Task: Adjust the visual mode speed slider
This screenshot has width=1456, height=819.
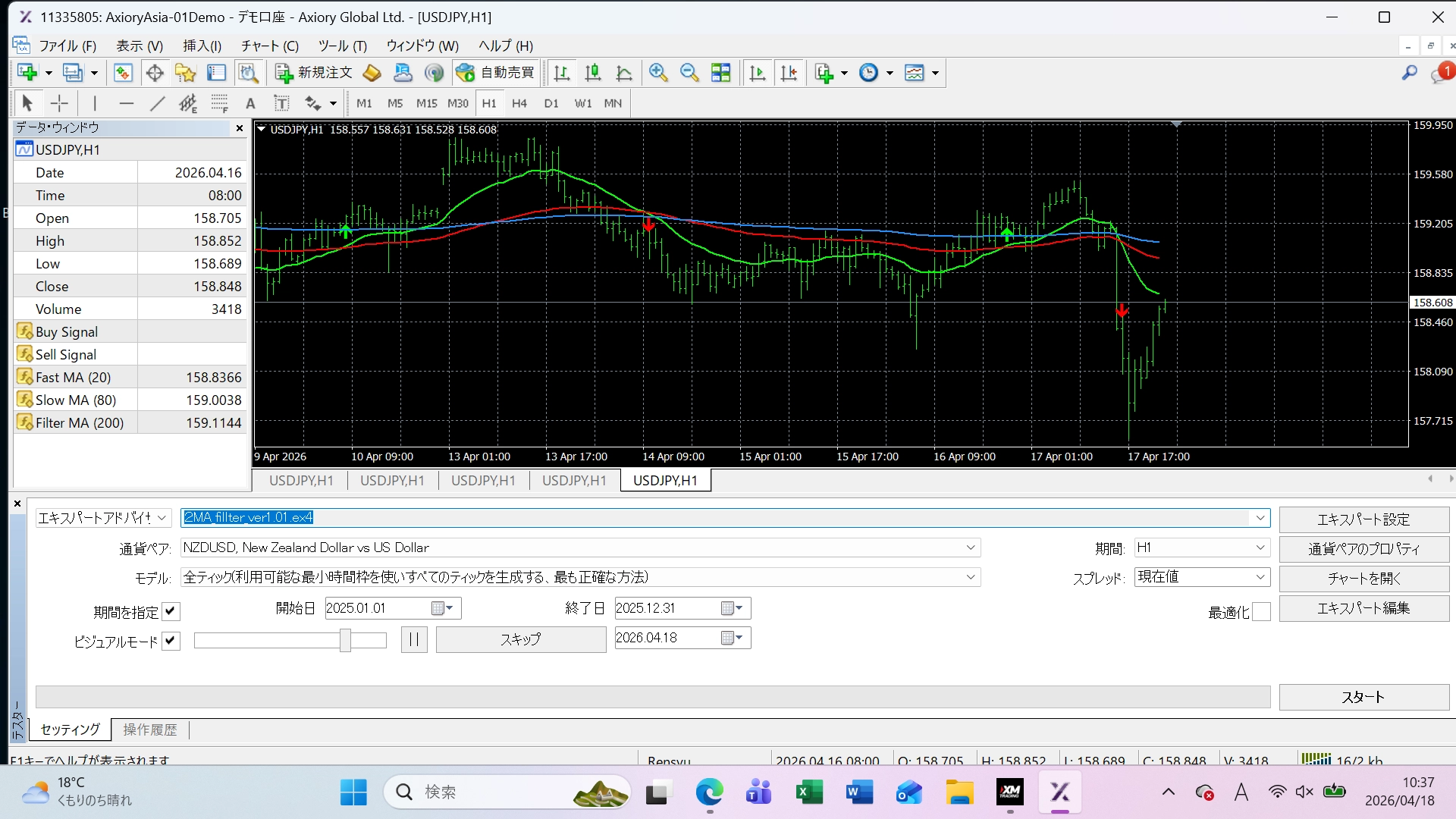Action: (x=345, y=640)
